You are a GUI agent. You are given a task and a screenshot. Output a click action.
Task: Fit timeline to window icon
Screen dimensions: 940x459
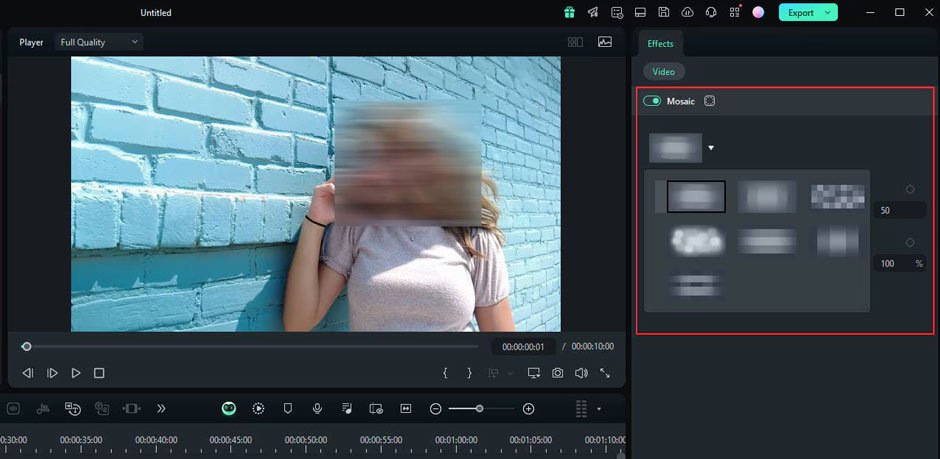tap(406, 409)
